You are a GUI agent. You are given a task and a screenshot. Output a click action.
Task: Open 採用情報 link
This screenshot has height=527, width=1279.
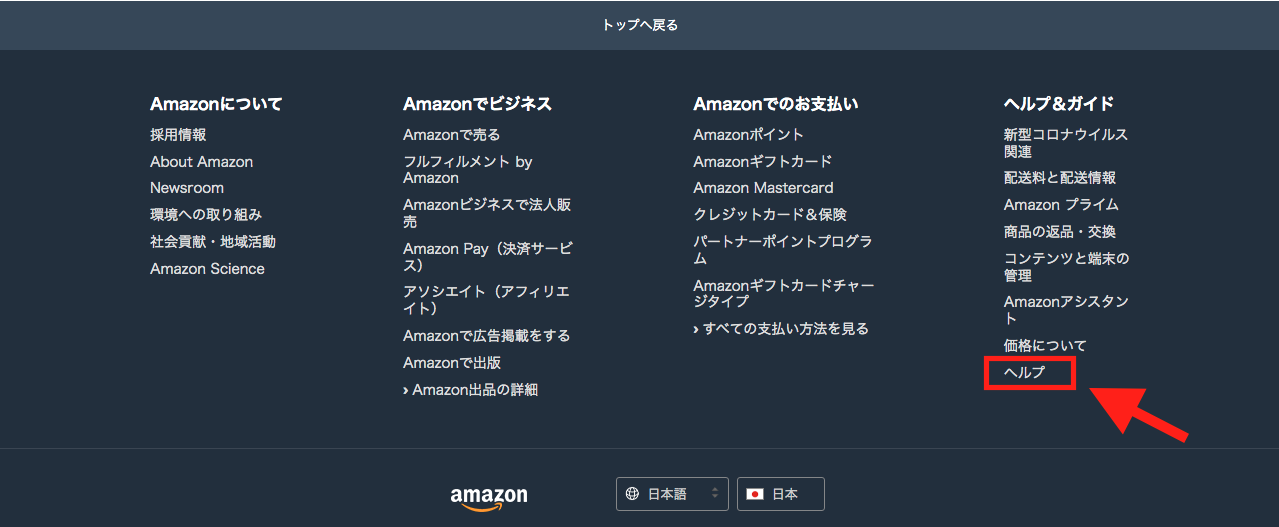[178, 135]
